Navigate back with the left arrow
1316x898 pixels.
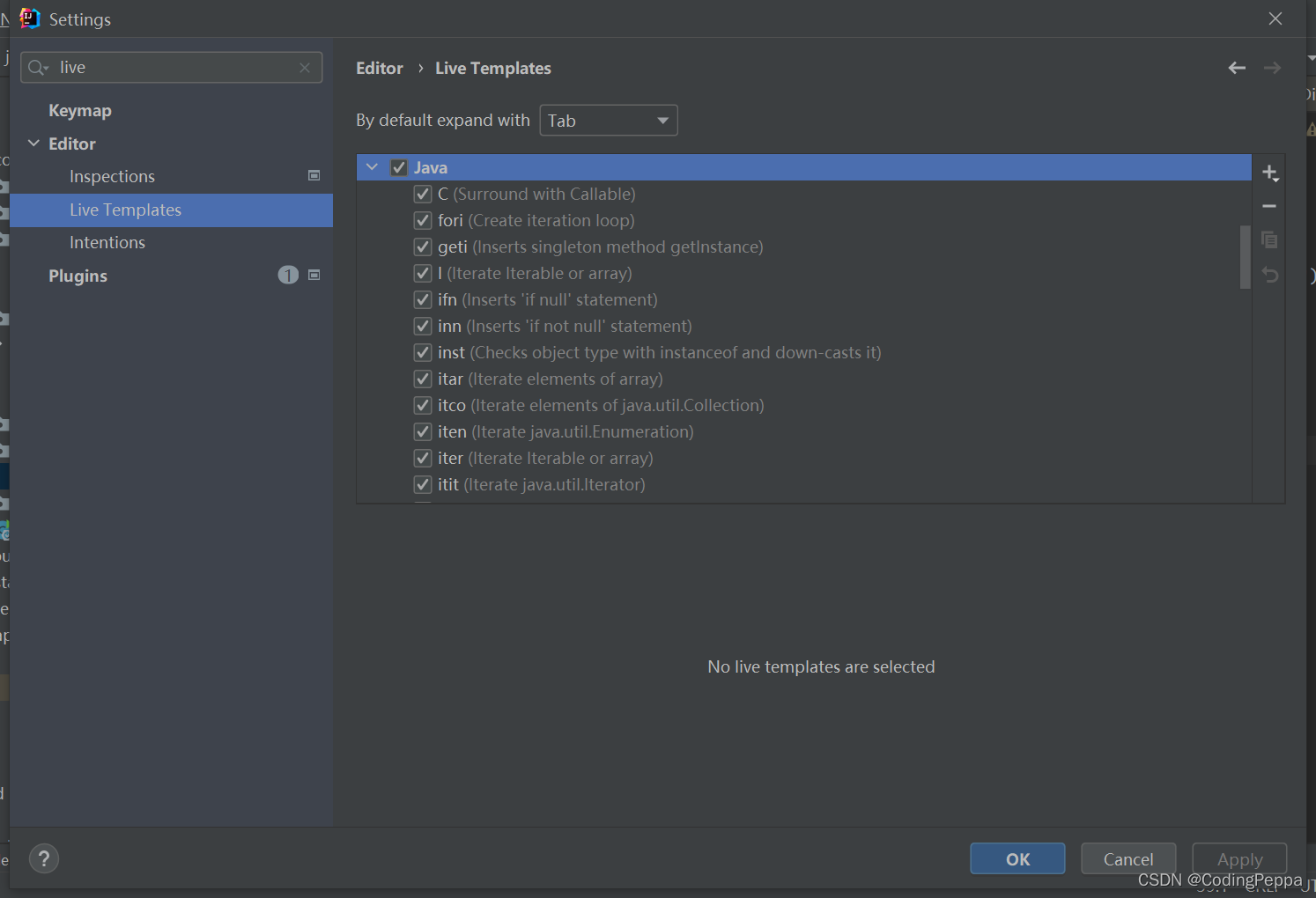(1237, 68)
